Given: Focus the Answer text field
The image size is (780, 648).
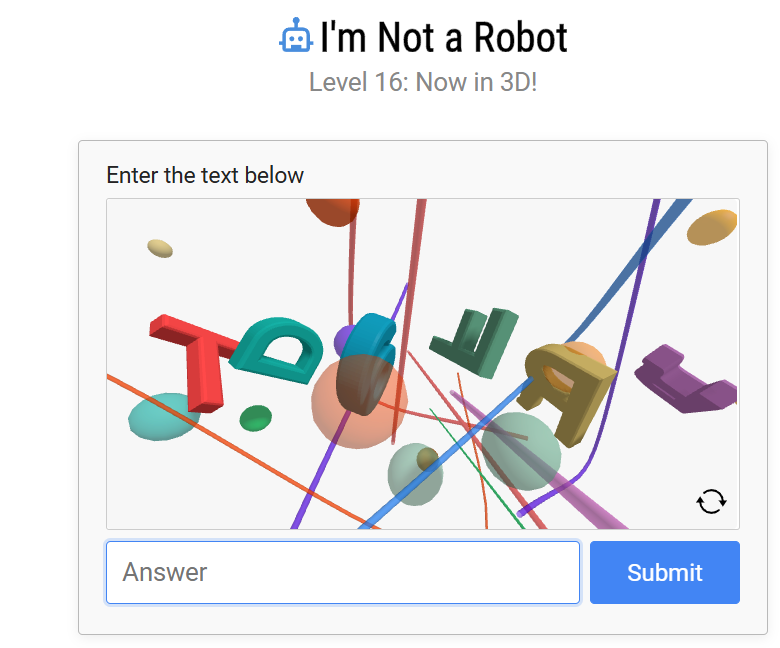Looking at the screenshot, I should [343, 573].
